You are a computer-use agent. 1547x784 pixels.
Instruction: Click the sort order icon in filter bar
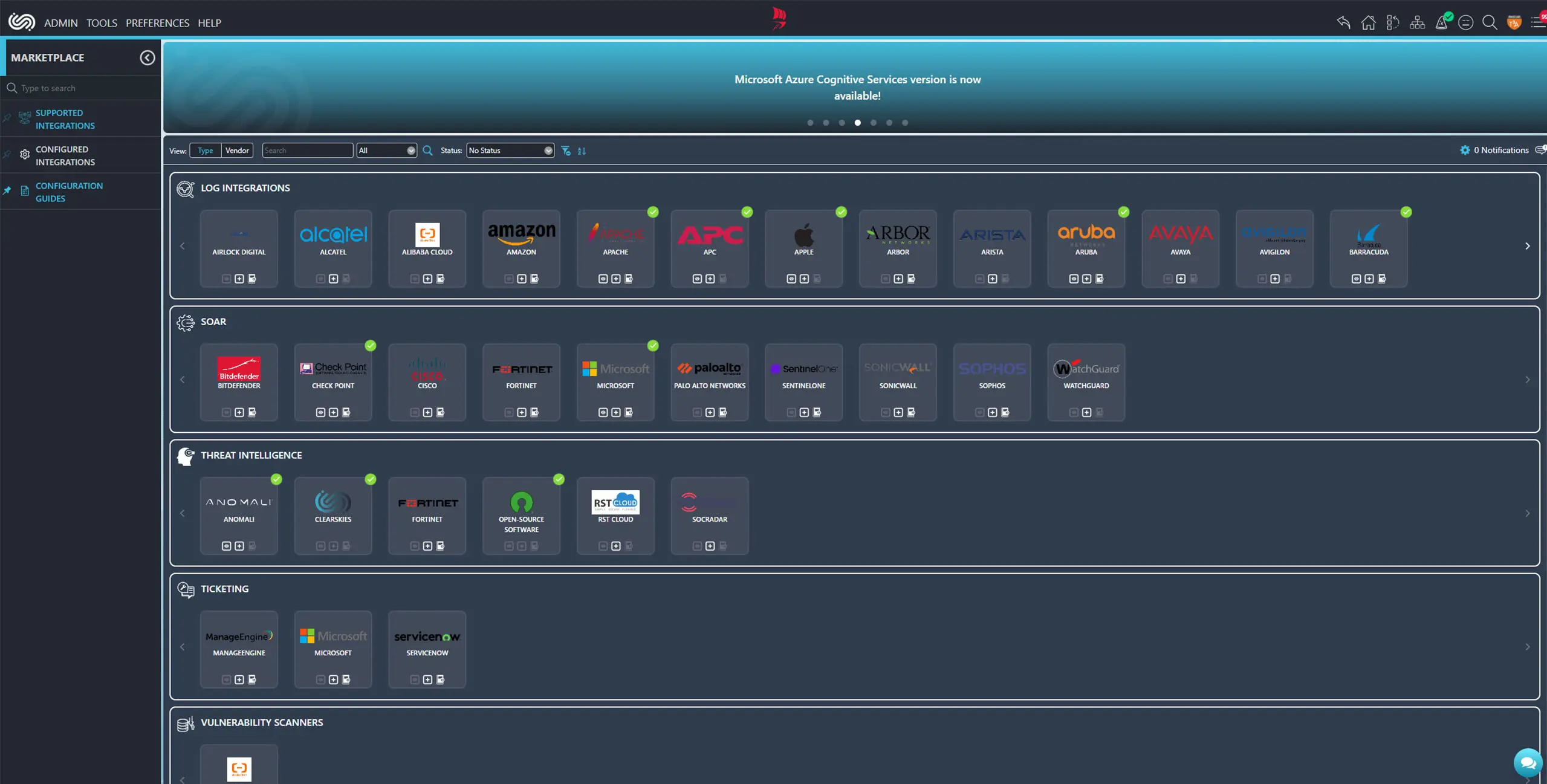(582, 151)
